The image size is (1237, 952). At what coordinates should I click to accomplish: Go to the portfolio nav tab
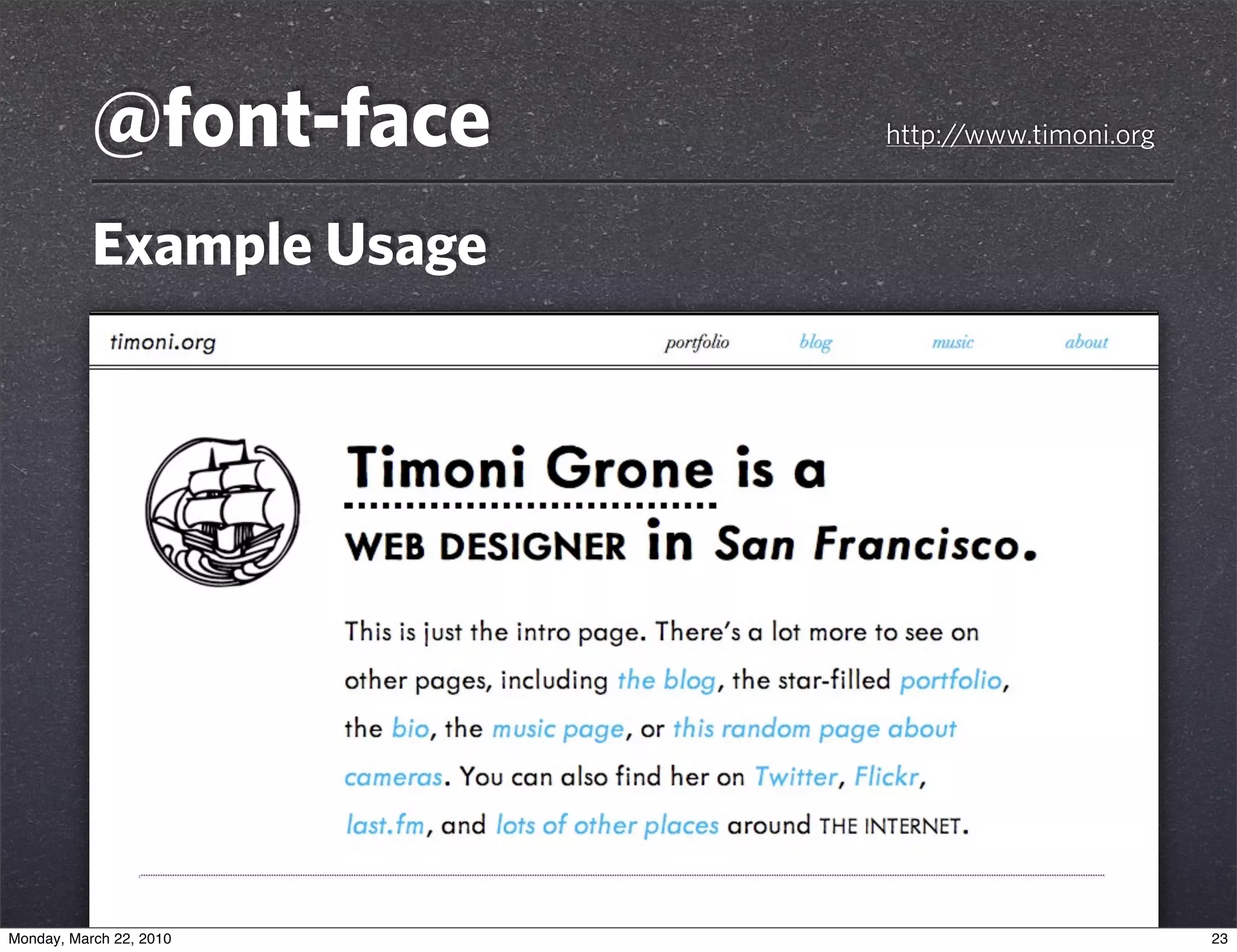[697, 343]
